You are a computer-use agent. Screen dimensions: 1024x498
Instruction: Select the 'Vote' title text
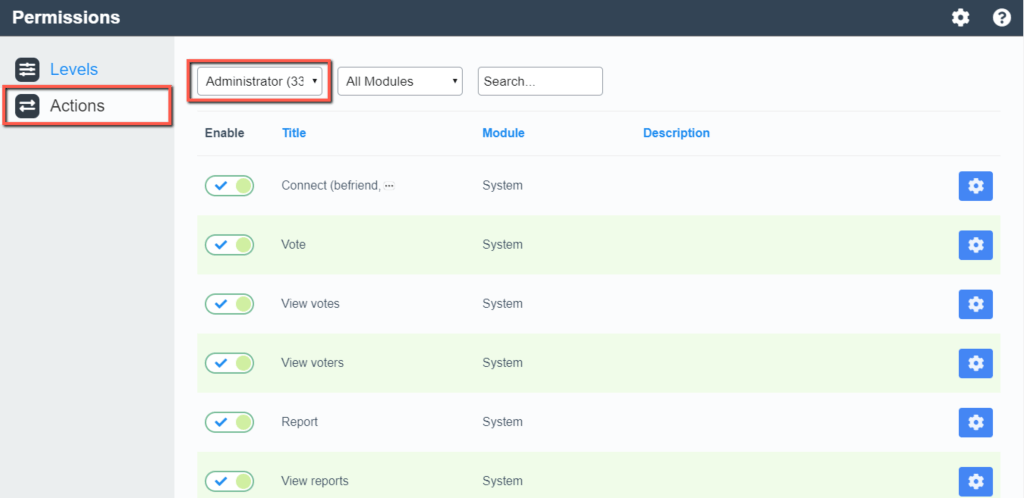tap(293, 245)
